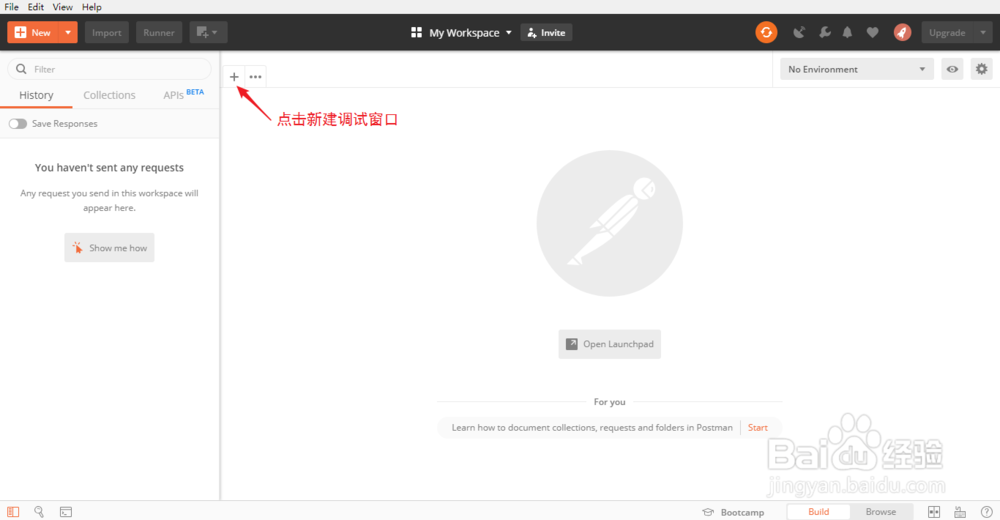Open the Help menu
The width and height of the screenshot is (1000, 520).
[91, 7]
